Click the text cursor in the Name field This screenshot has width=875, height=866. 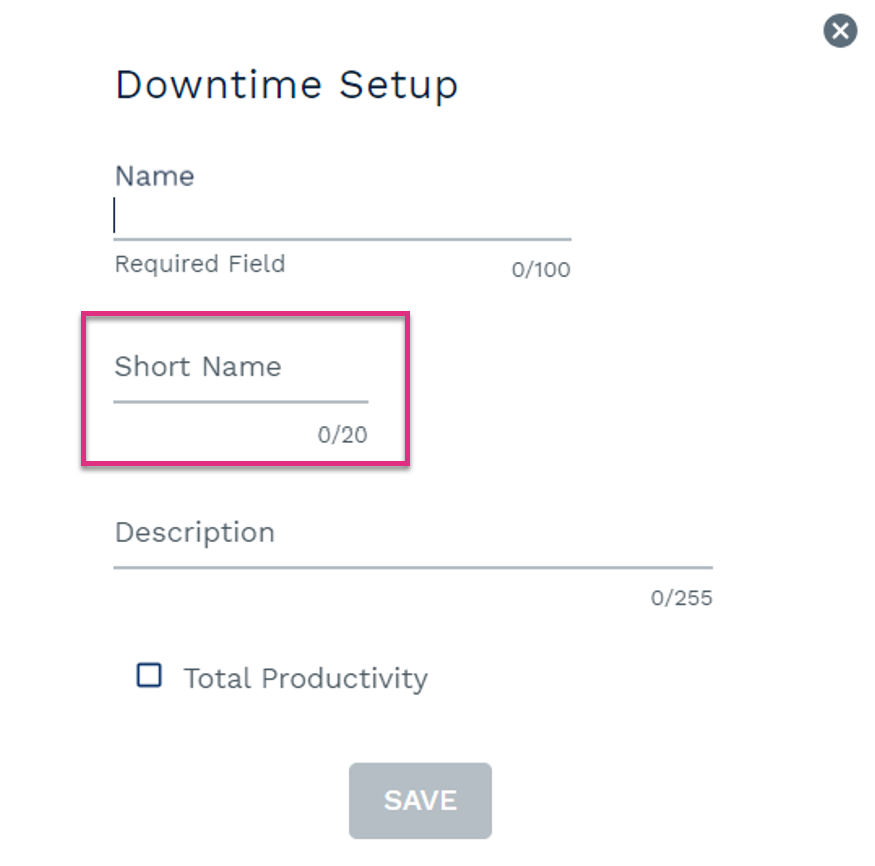[114, 215]
